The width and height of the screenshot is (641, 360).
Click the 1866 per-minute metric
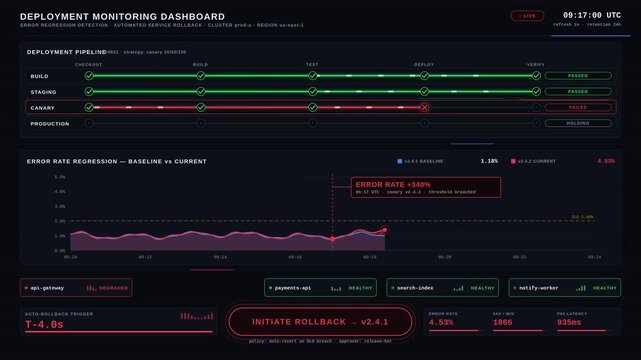pyautogui.click(x=502, y=322)
